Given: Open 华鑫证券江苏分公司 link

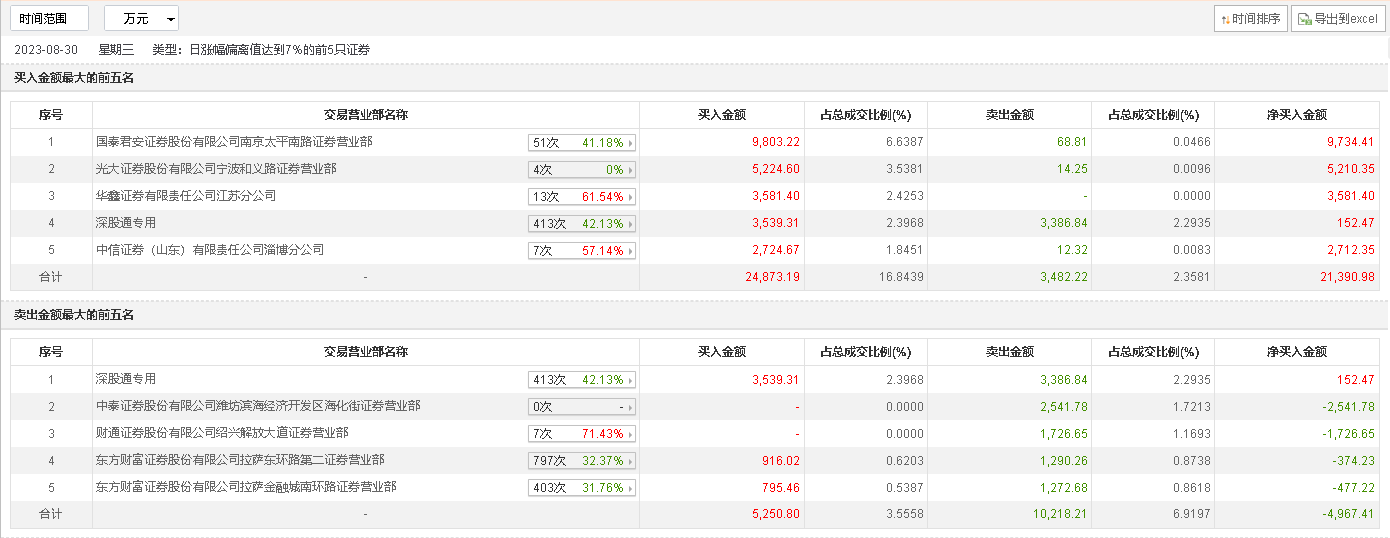Looking at the screenshot, I should tap(186, 196).
